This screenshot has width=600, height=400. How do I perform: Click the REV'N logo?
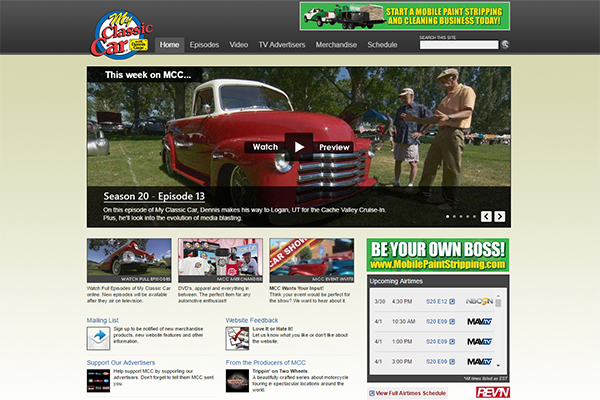493,392
